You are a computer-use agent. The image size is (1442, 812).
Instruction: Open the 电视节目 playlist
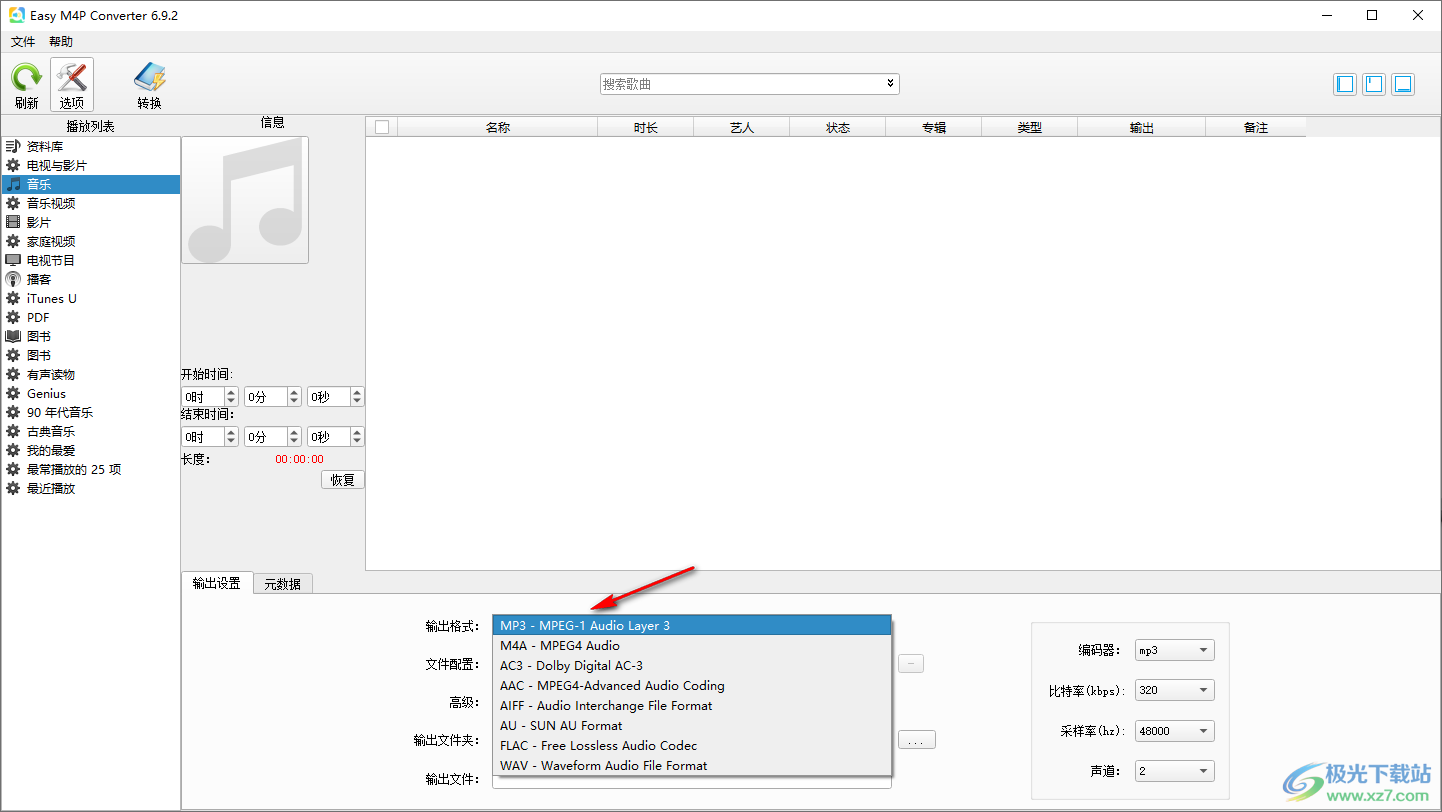coord(90,260)
